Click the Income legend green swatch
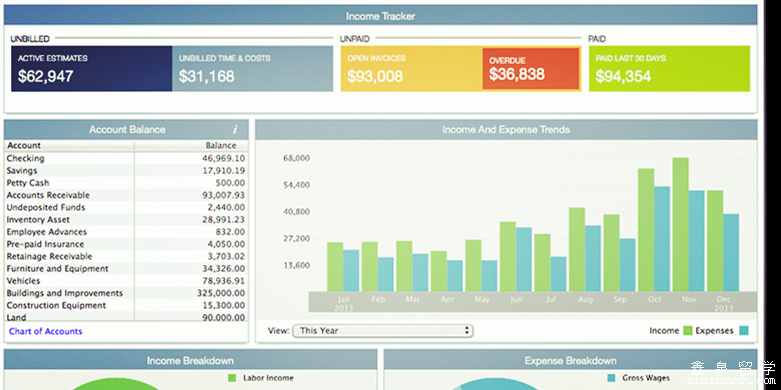The width and height of the screenshot is (781, 390). [687, 331]
